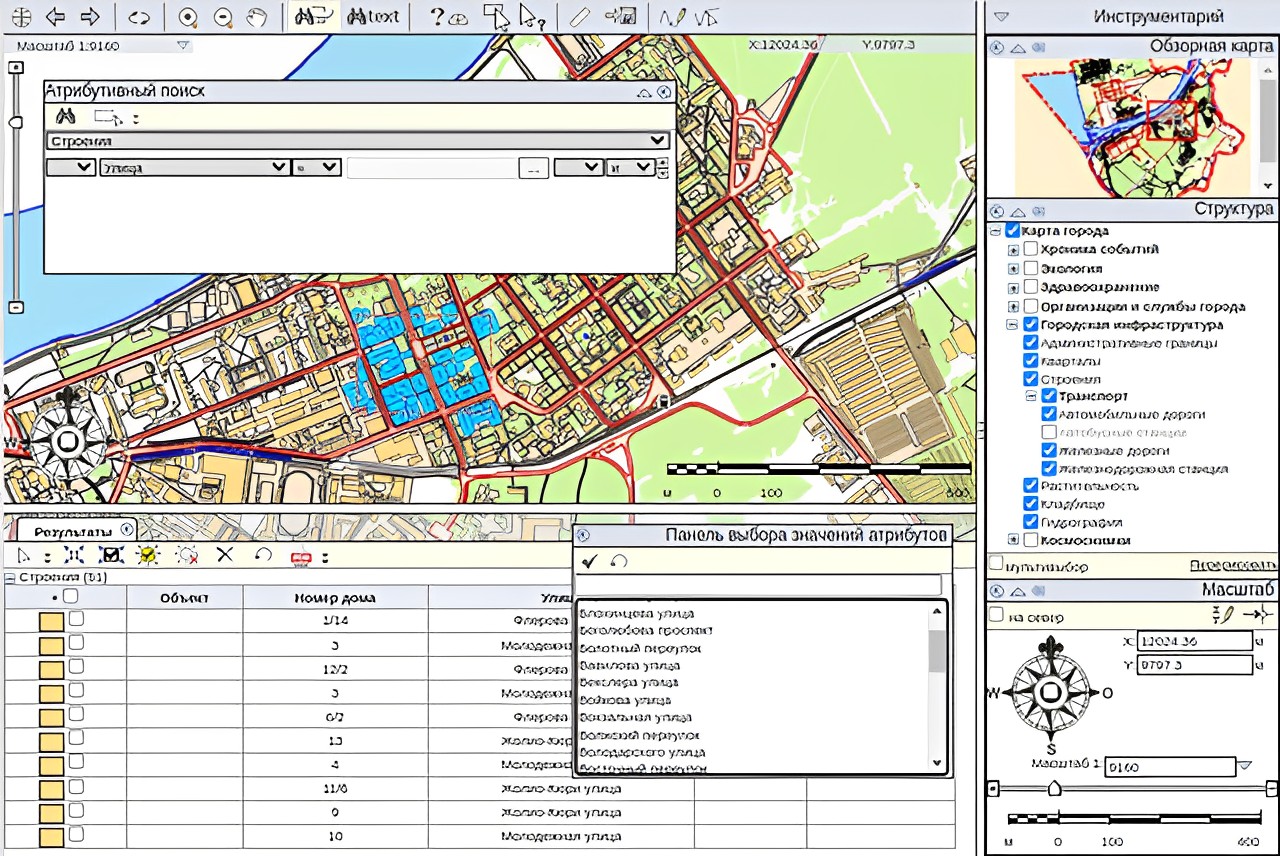Screen dimensions: 1280x856
Task: Click the zoom-in magnifier in top toolbar
Action: tap(187, 16)
